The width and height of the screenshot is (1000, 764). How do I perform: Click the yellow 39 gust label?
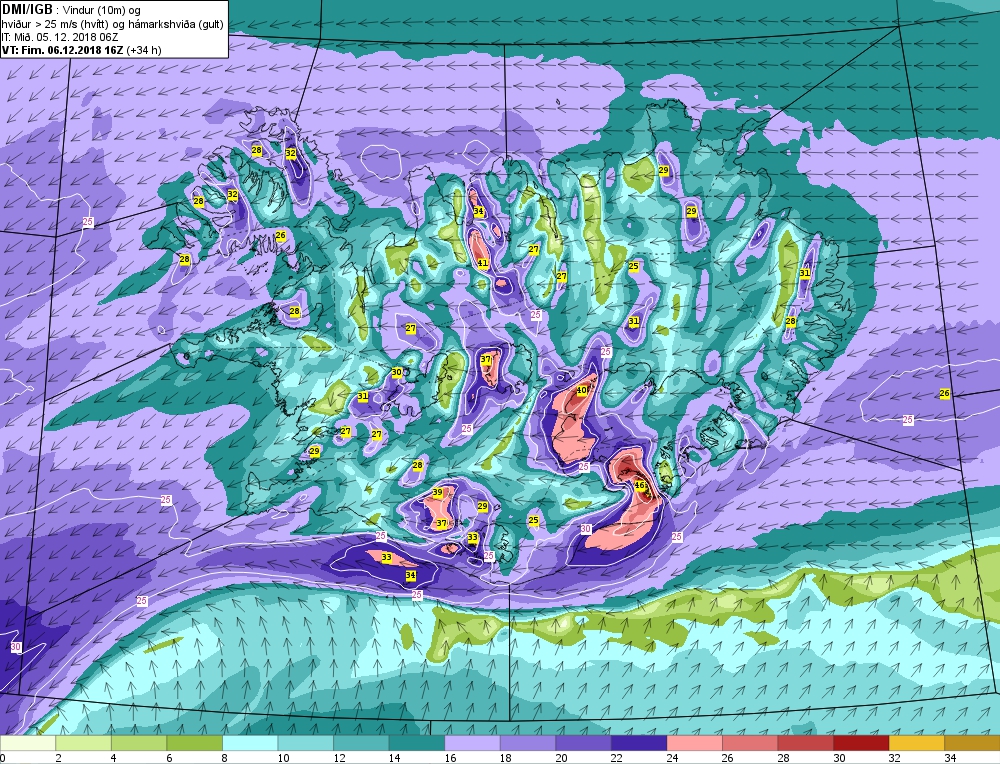tap(438, 492)
